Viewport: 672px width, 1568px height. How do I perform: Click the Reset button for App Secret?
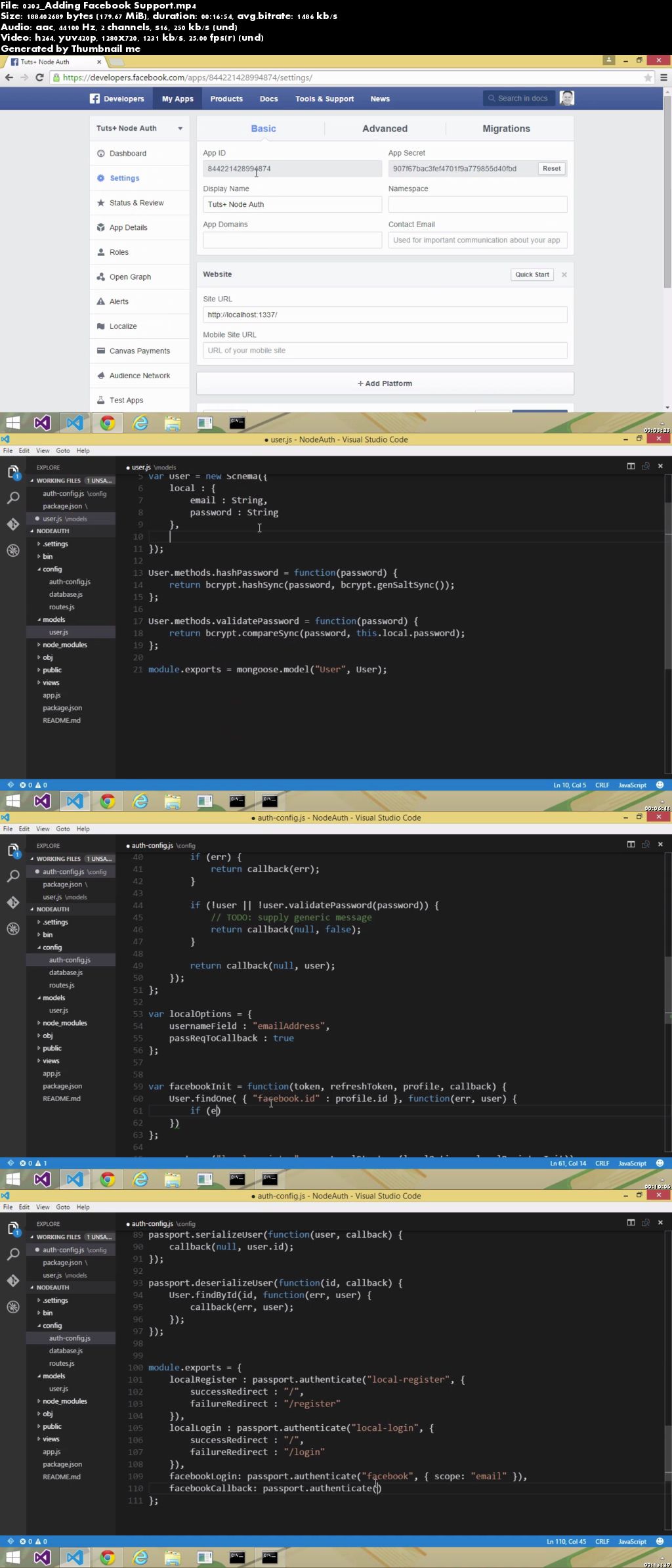click(x=551, y=169)
